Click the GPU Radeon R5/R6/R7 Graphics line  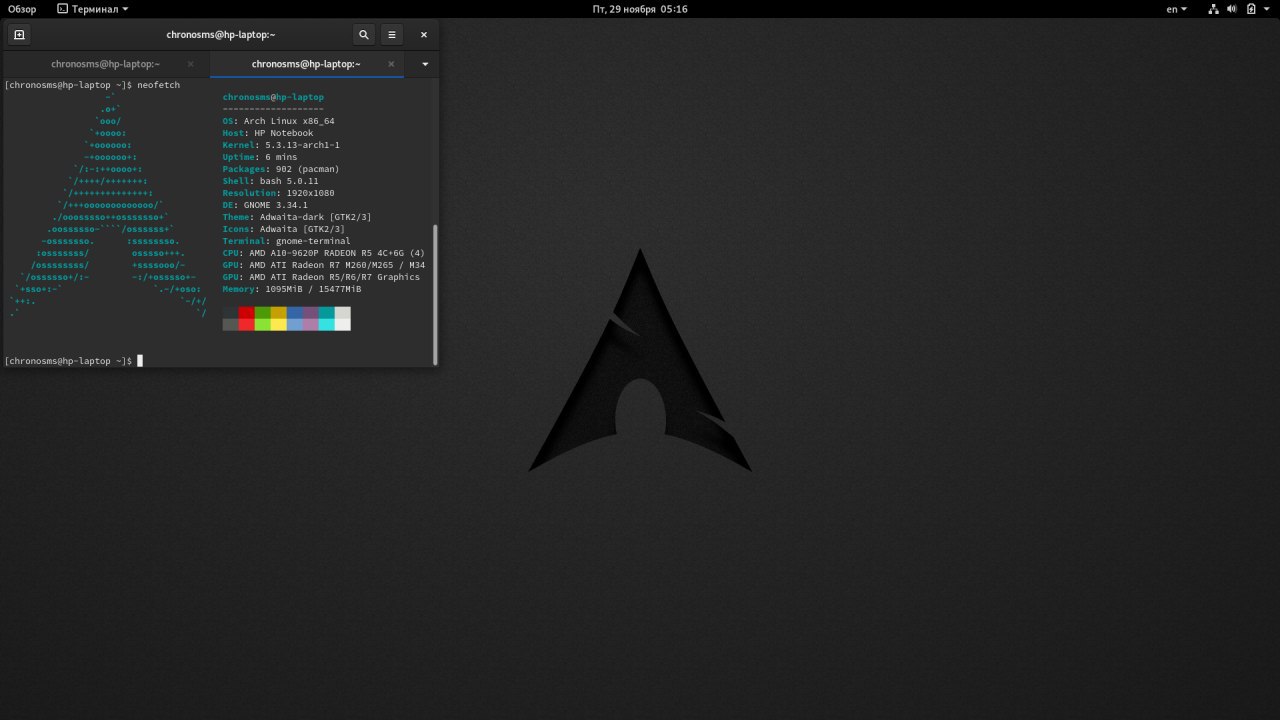321,277
